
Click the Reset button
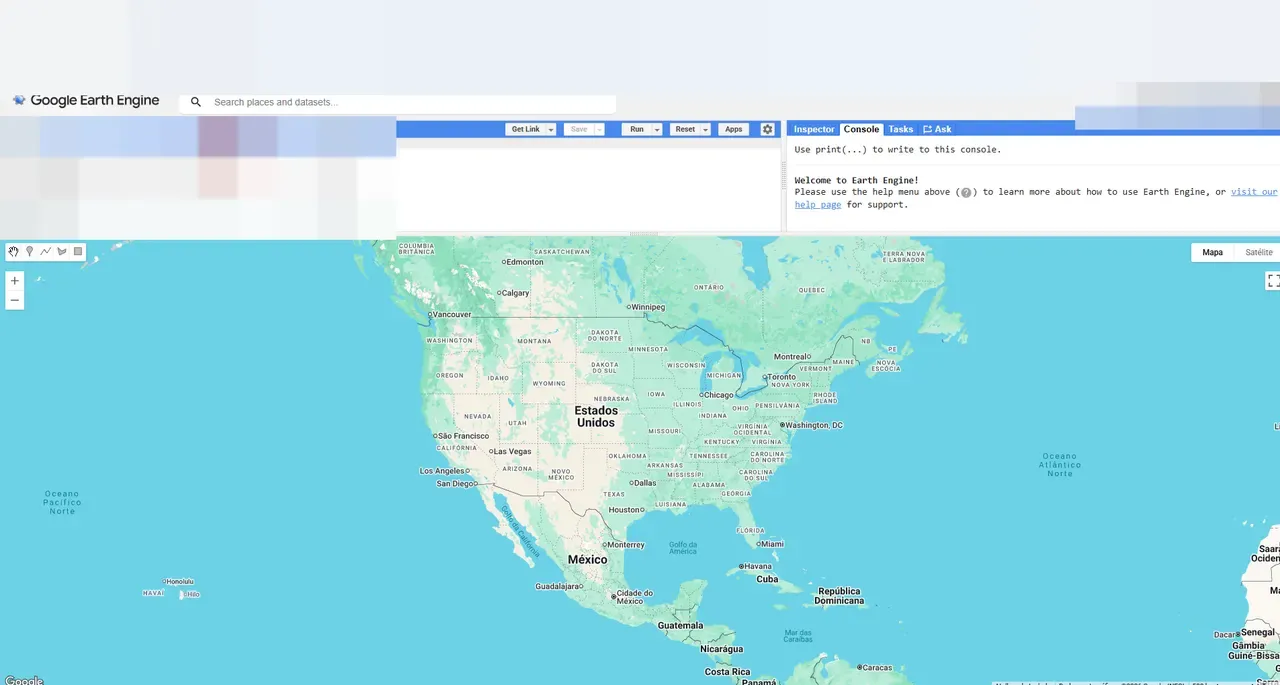pos(685,130)
